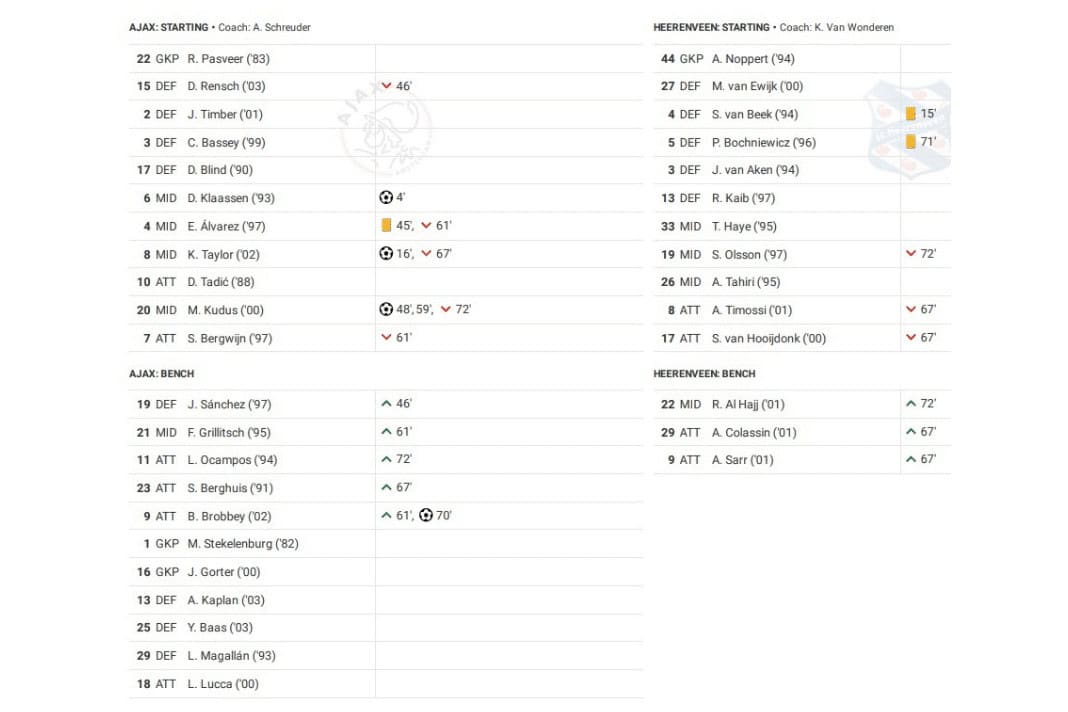Click B. Brobbey's 70' goal icon
The height and width of the screenshot is (712, 1068).
[x=426, y=516]
